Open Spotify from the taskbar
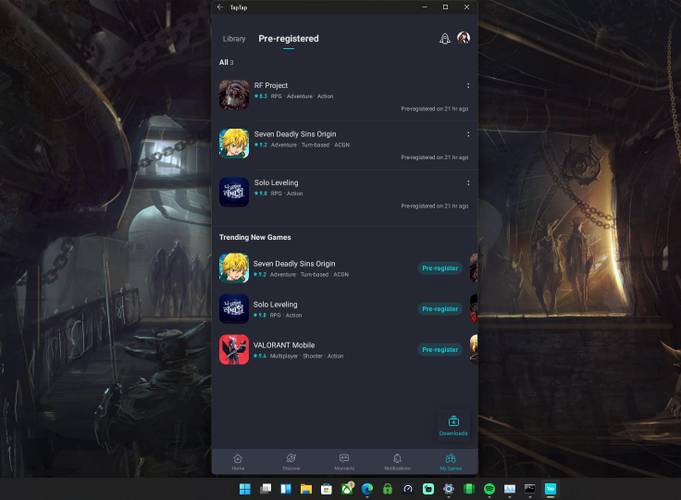Image resolution: width=681 pixels, height=500 pixels. (x=489, y=489)
